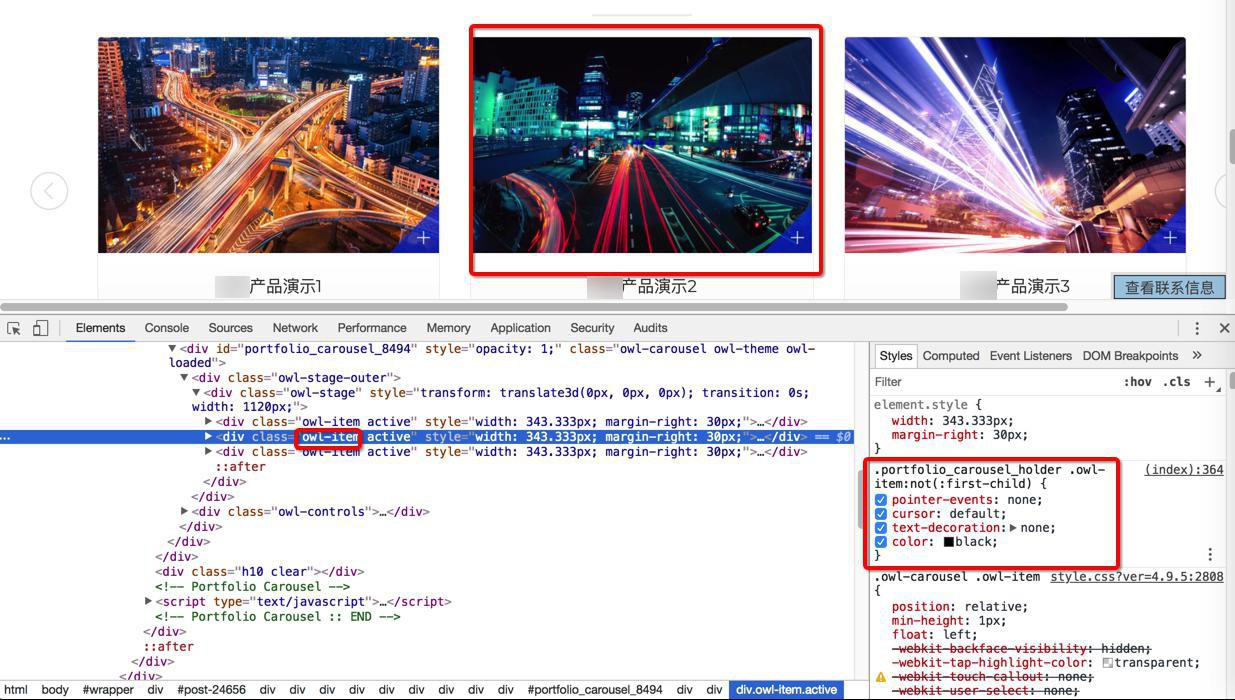Click the transparent tap-highlight color swatch
Image resolution: width=1235 pixels, height=700 pixels.
tap(1108, 663)
